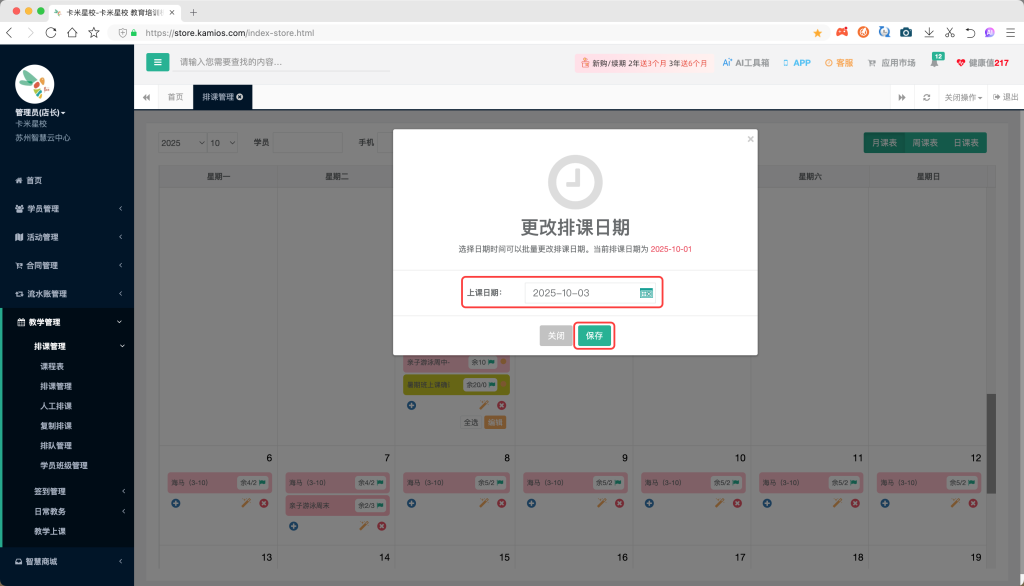Open the 管理员(店长) user dropdown

click(x=40, y=112)
